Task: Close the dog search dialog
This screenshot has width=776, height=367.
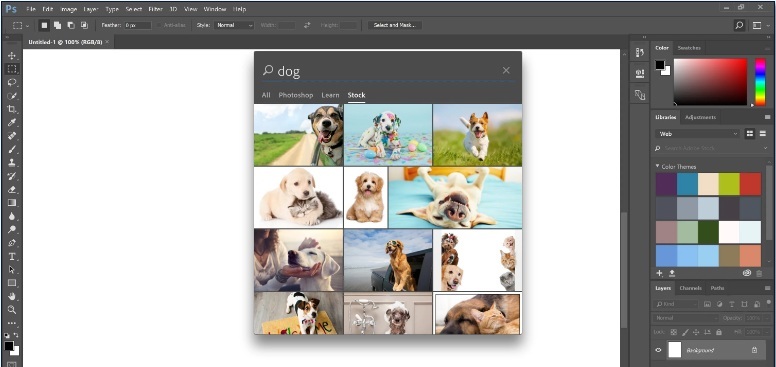Action: click(x=506, y=70)
